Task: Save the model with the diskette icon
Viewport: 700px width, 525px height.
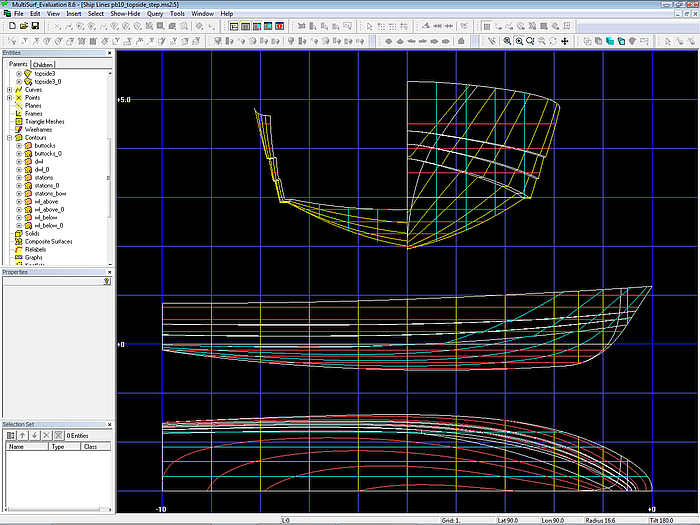Action: [x=35, y=25]
